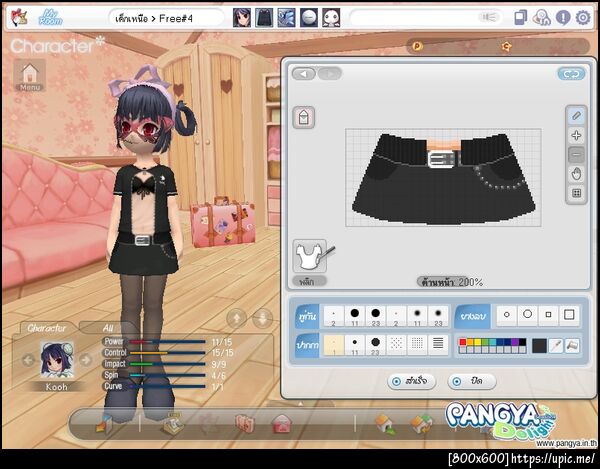This screenshot has width=600, height=469.
Task: Select the large square eraser
Action: point(569,315)
